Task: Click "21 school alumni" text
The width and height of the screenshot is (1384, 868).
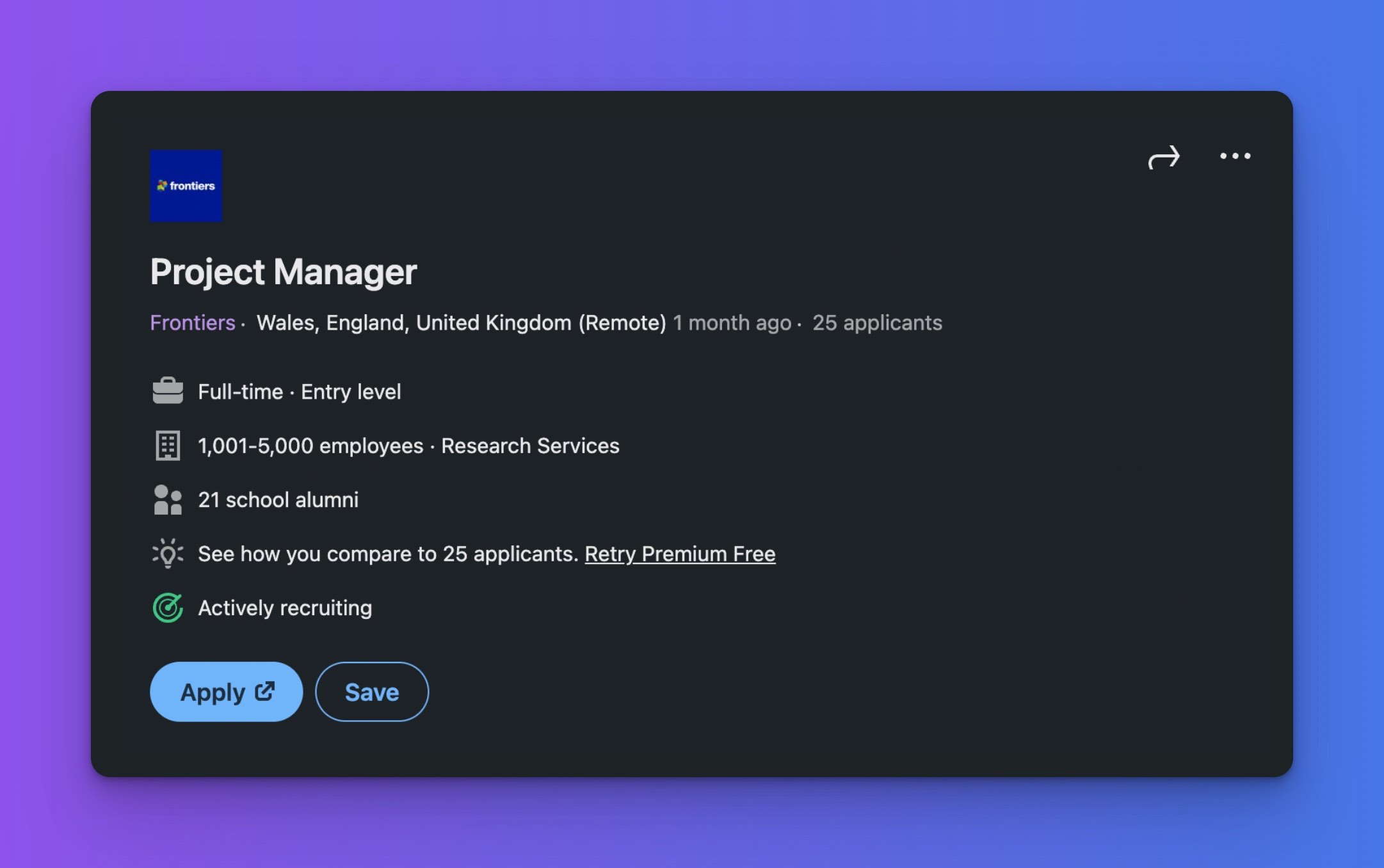Action: click(x=278, y=499)
